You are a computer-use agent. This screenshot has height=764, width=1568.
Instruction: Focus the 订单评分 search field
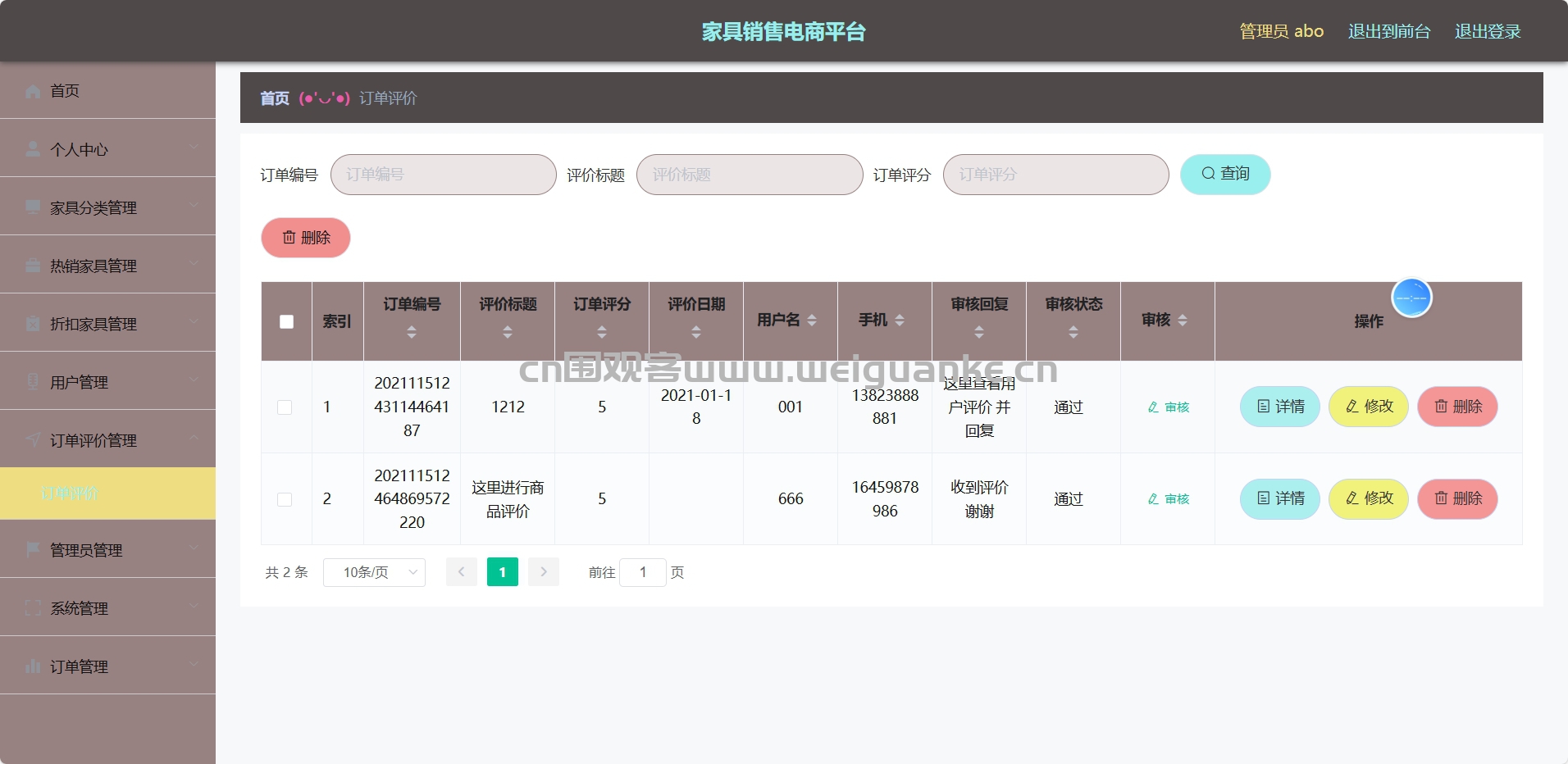click(x=1056, y=175)
